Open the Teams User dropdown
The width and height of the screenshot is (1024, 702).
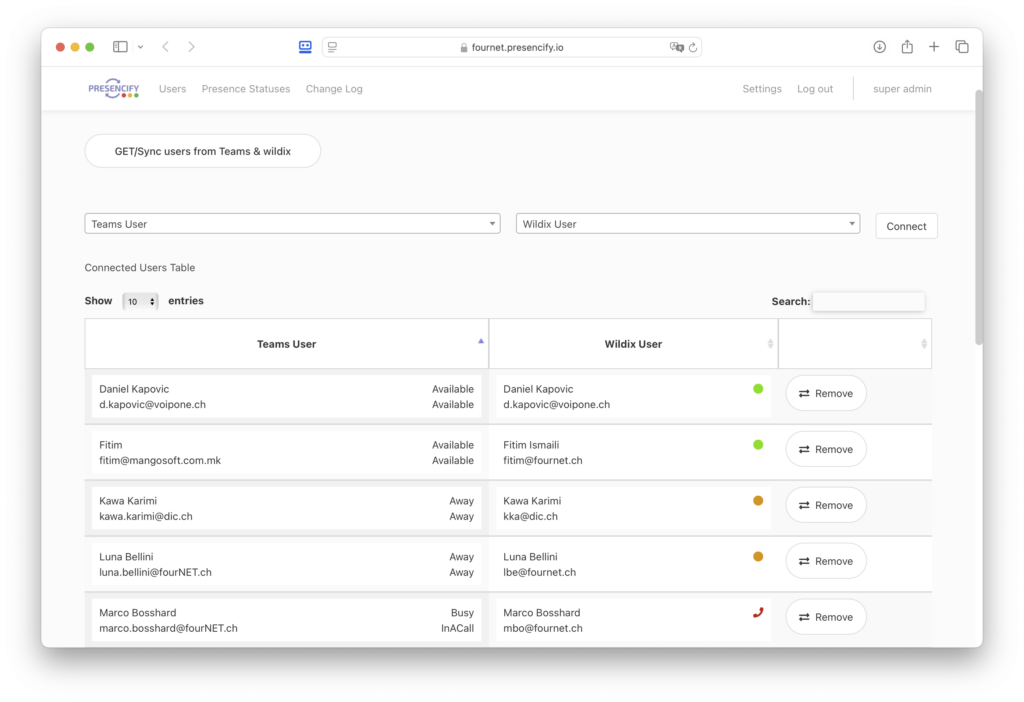(292, 224)
